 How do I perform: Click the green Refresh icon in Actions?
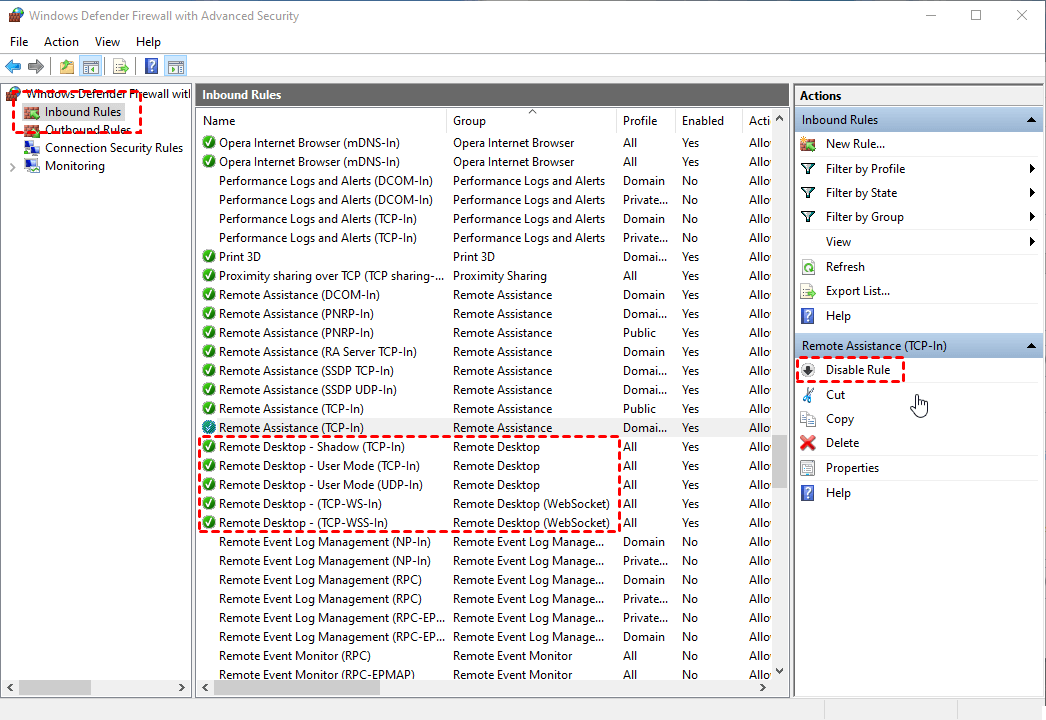808,267
